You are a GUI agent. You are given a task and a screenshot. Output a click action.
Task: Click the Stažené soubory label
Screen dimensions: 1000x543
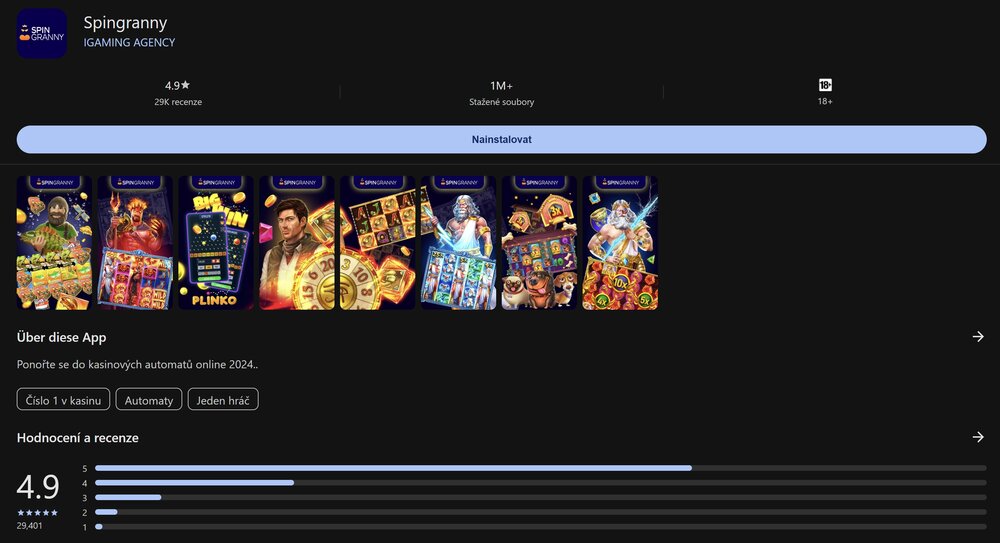[x=501, y=102]
